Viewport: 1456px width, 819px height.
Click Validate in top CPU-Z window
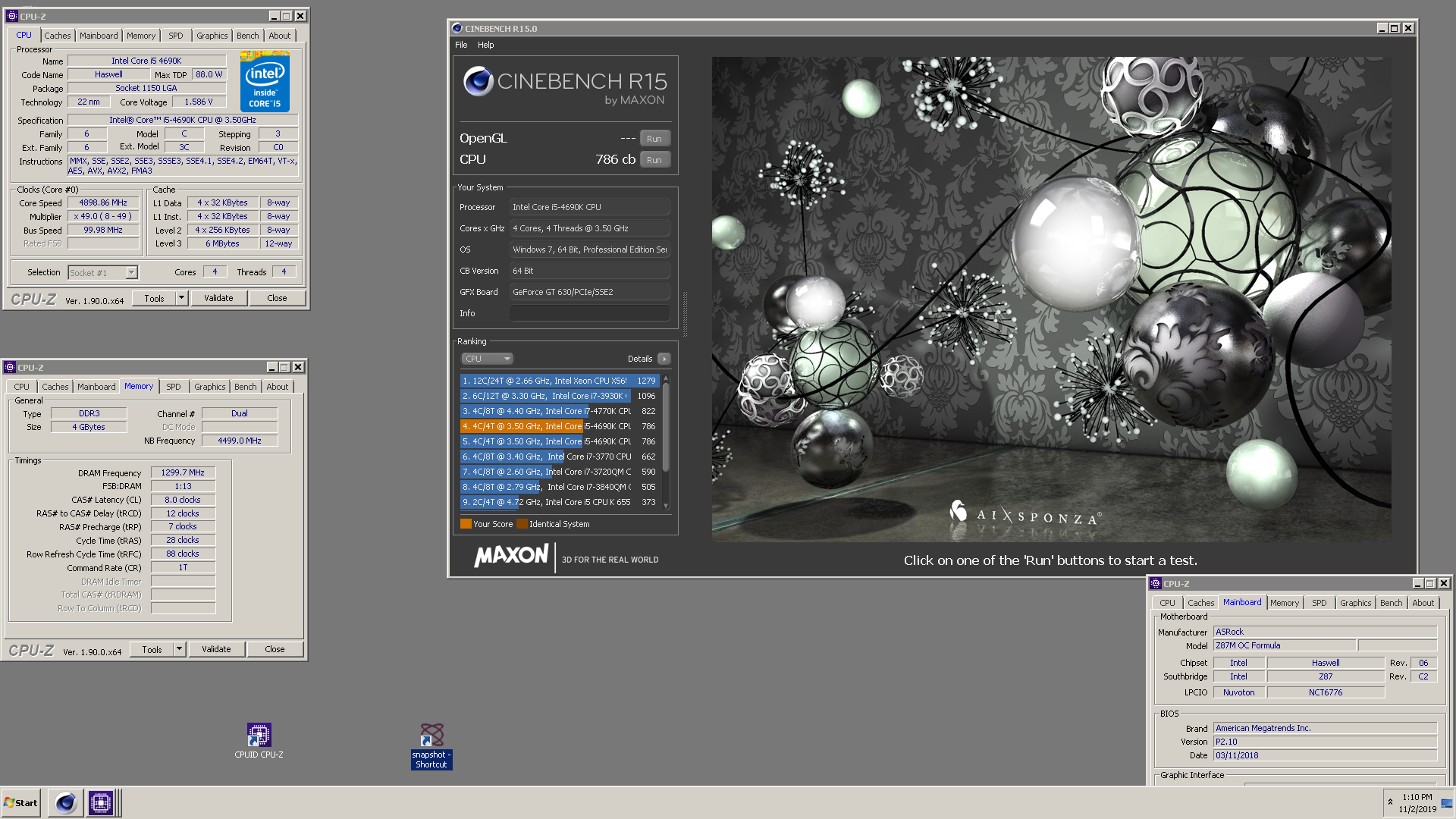tap(218, 299)
